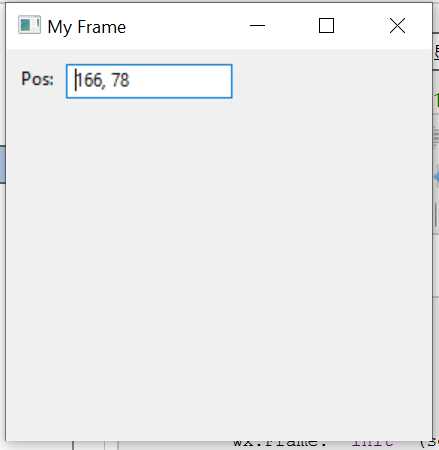The width and height of the screenshot is (439, 450).
Task: Click the green mark at right edge
Action: [437, 100]
